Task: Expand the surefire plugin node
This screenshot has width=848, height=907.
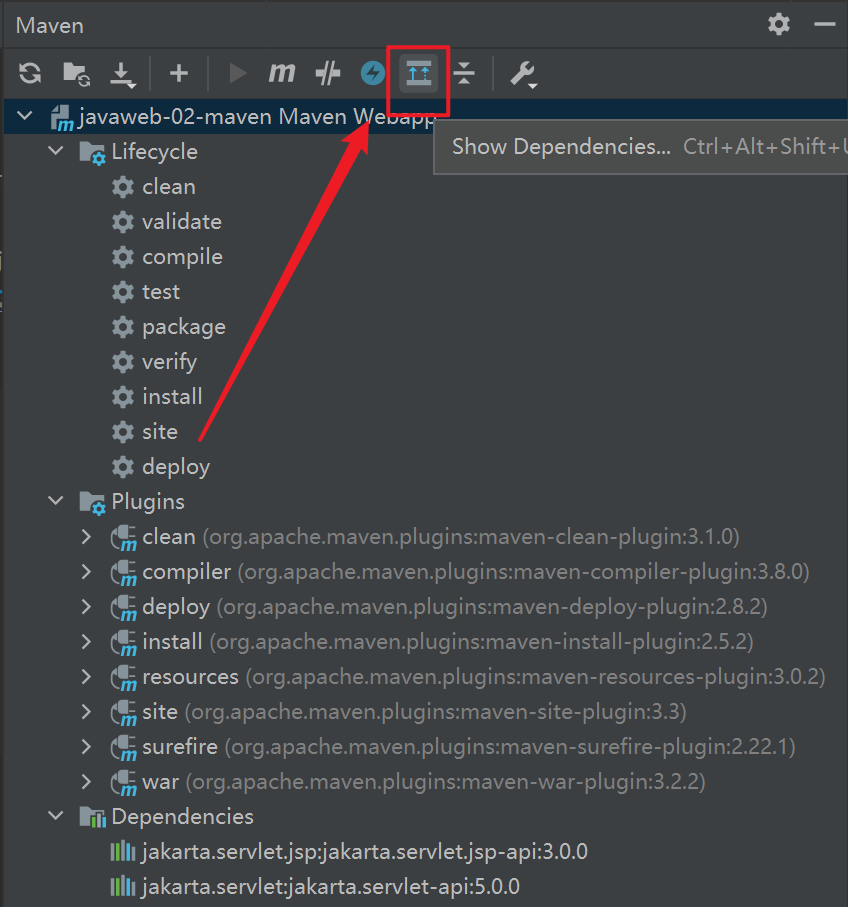Action: [86, 747]
